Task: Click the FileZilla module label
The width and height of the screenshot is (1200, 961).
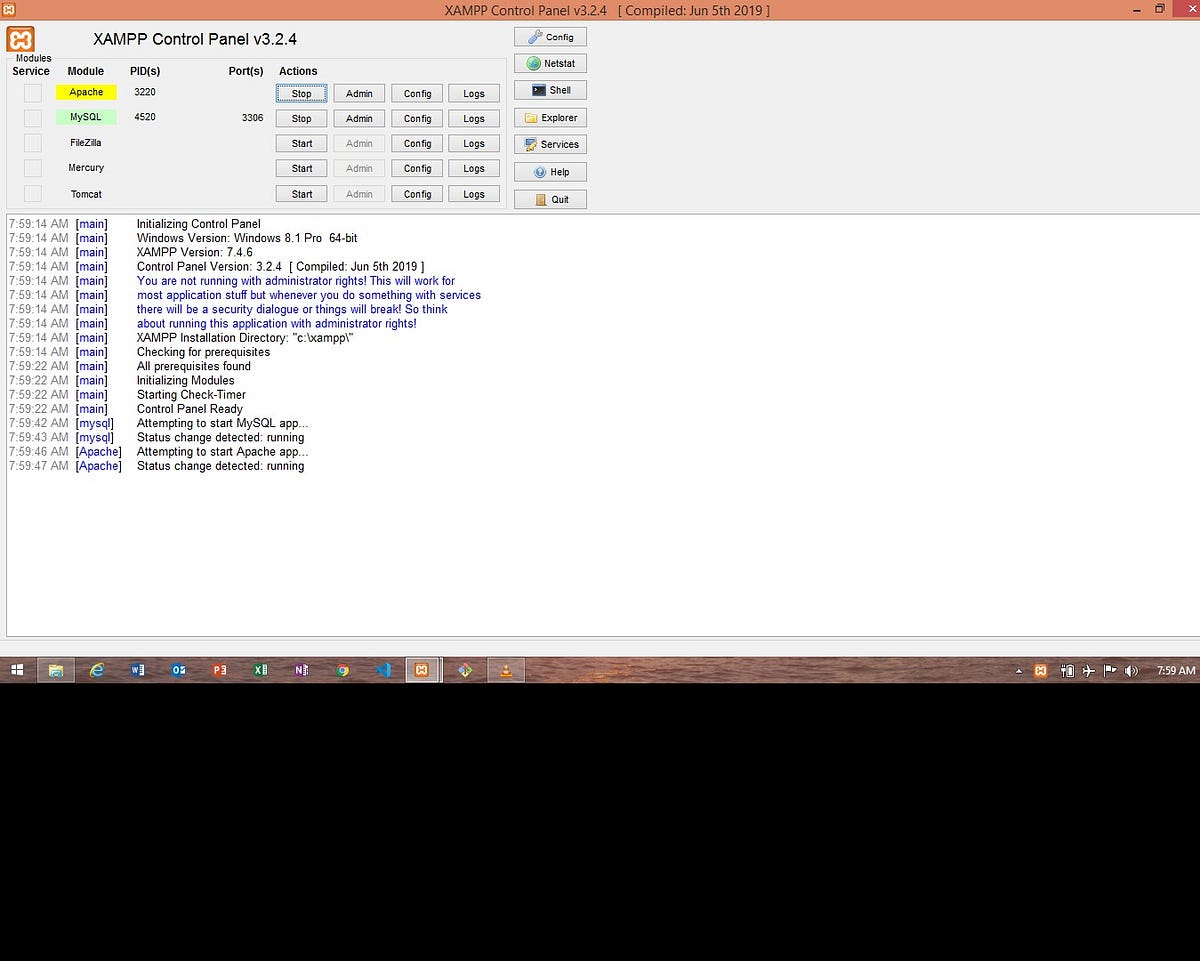Action: pos(86,143)
